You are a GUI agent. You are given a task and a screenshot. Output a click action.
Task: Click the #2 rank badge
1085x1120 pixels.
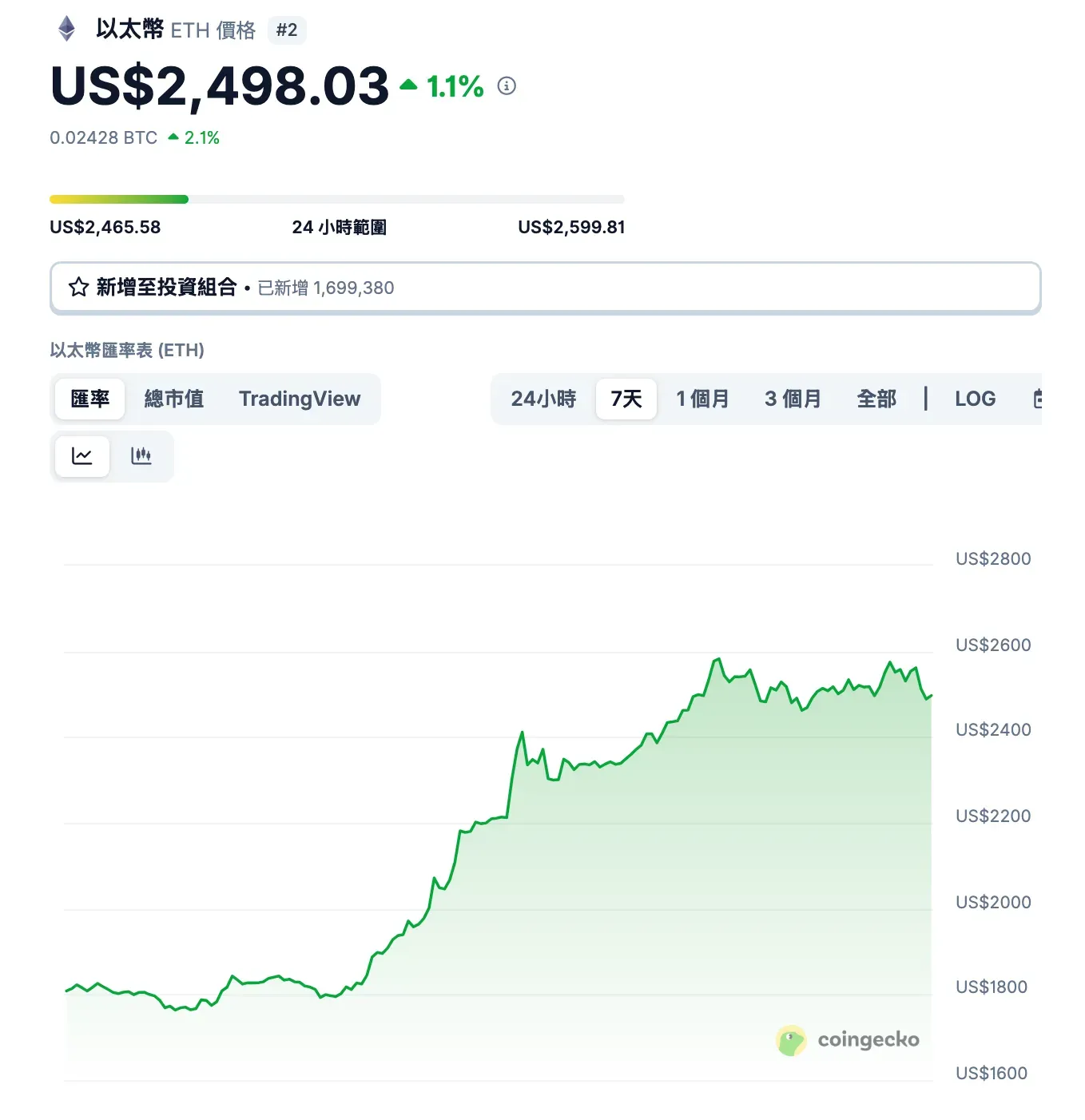click(x=287, y=30)
